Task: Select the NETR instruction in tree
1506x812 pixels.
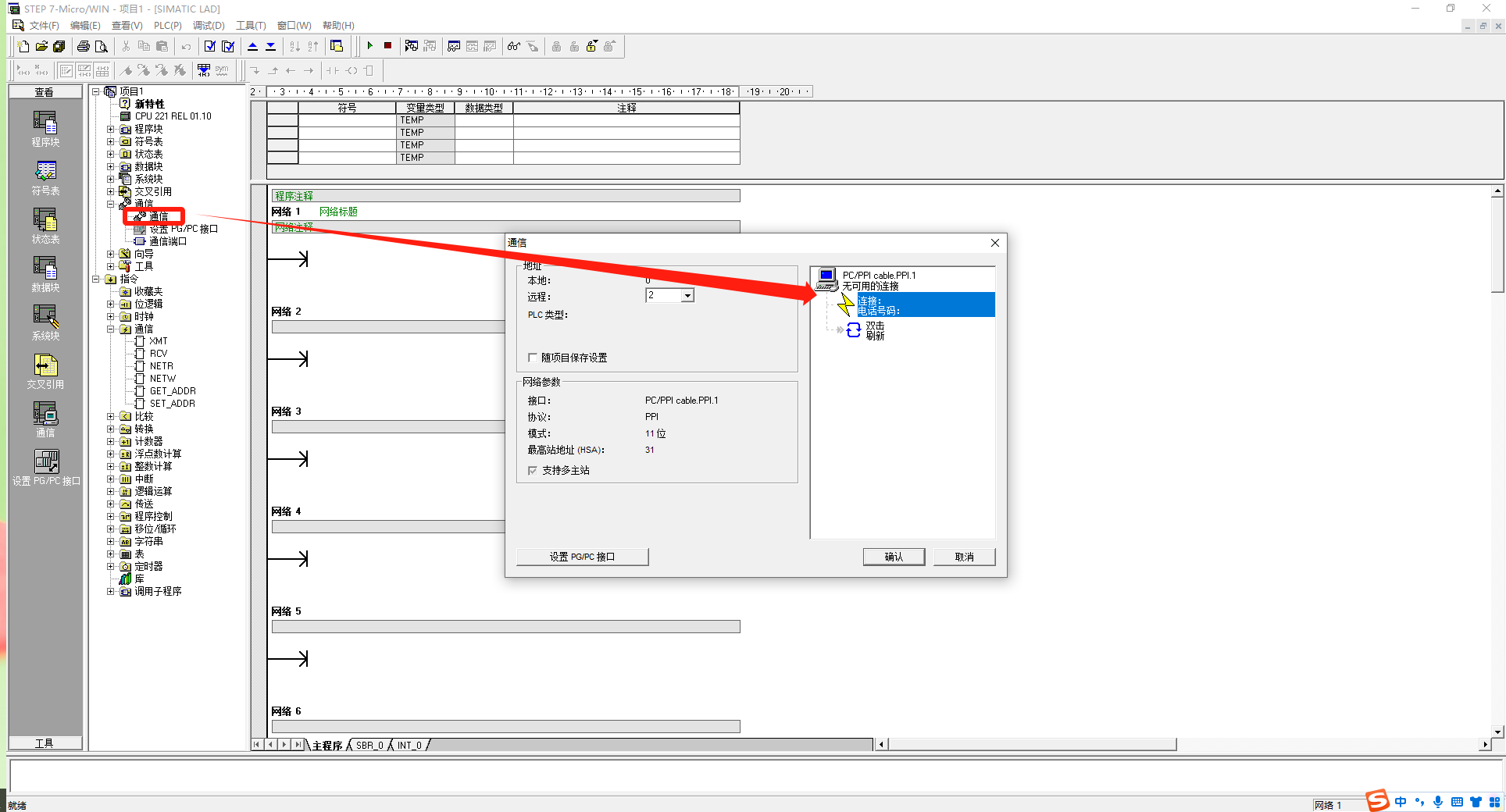Action: [x=161, y=366]
